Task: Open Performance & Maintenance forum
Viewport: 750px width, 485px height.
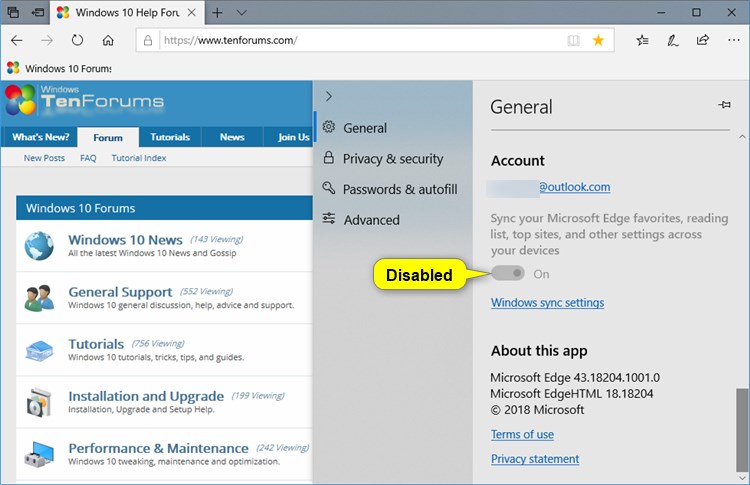Action: [158, 448]
